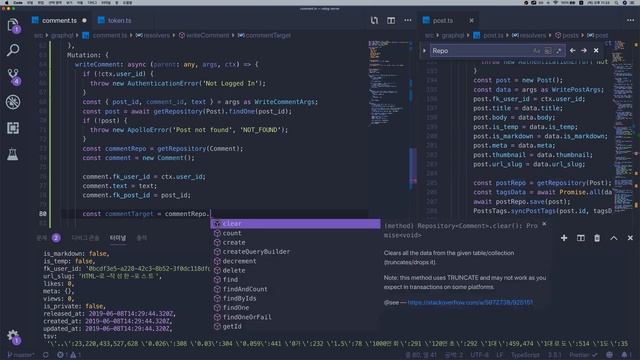Screen dimensions: 640x360
Task: Select 'findAndCount' suggestion
Action: [x=296, y=289]
